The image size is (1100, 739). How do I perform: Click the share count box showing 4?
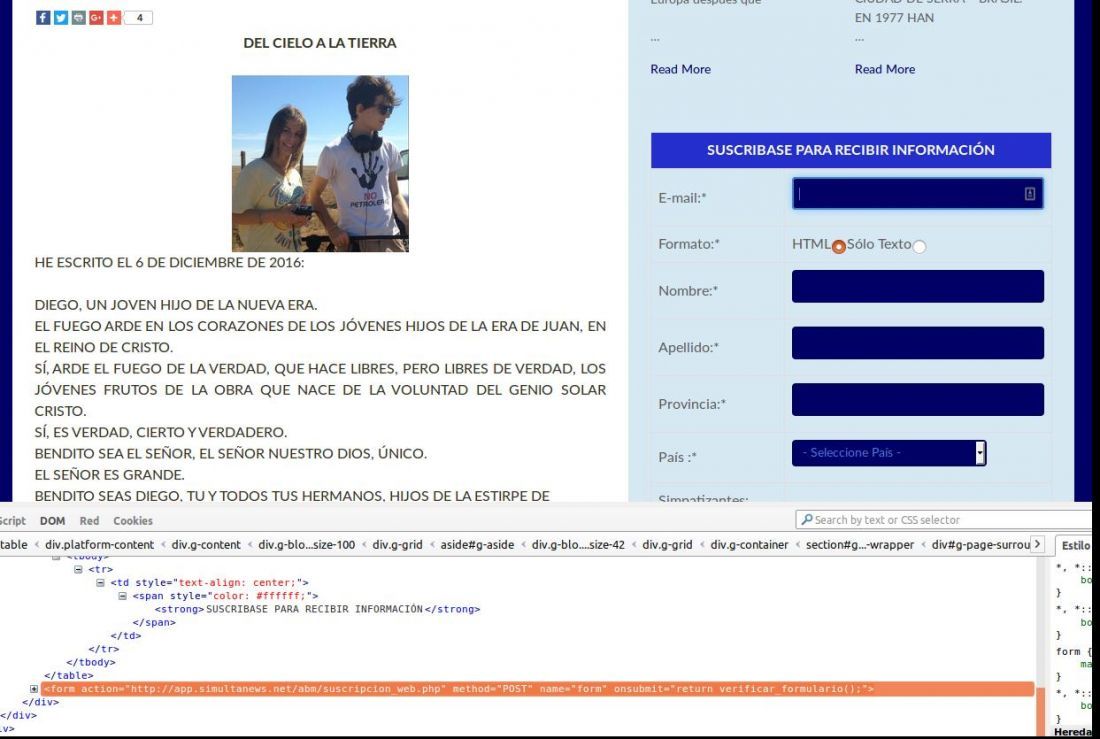click(139, 18)
